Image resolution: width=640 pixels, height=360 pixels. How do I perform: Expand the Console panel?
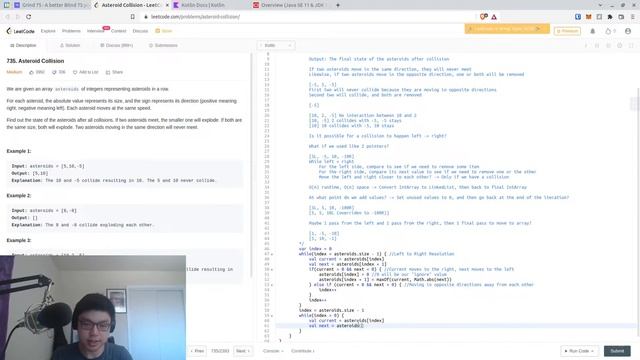tap(273, 351)
